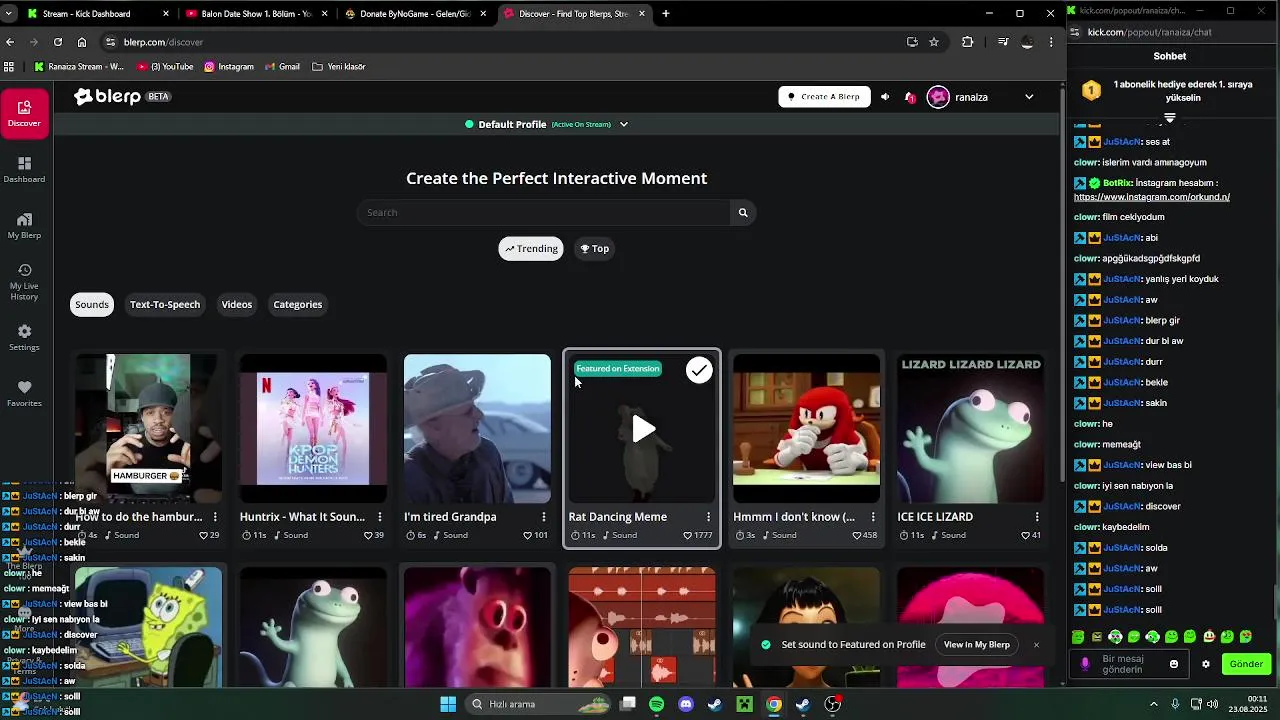
Task: Like the I'm tired Grandpa sound
Action: click(x=528, y=535)
